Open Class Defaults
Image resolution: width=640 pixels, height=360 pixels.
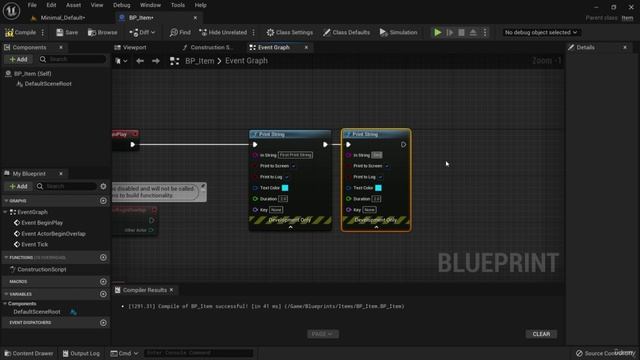(x=347, y=32)
